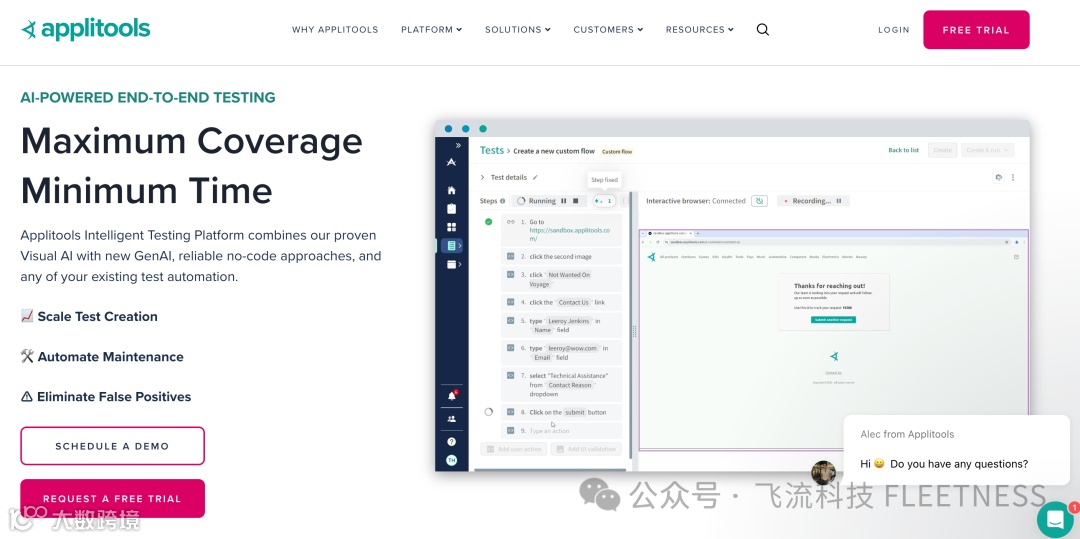Click the Steps info icon
Screen dimensions: 1080x539
pyautogui.click(x=502, y=201)
